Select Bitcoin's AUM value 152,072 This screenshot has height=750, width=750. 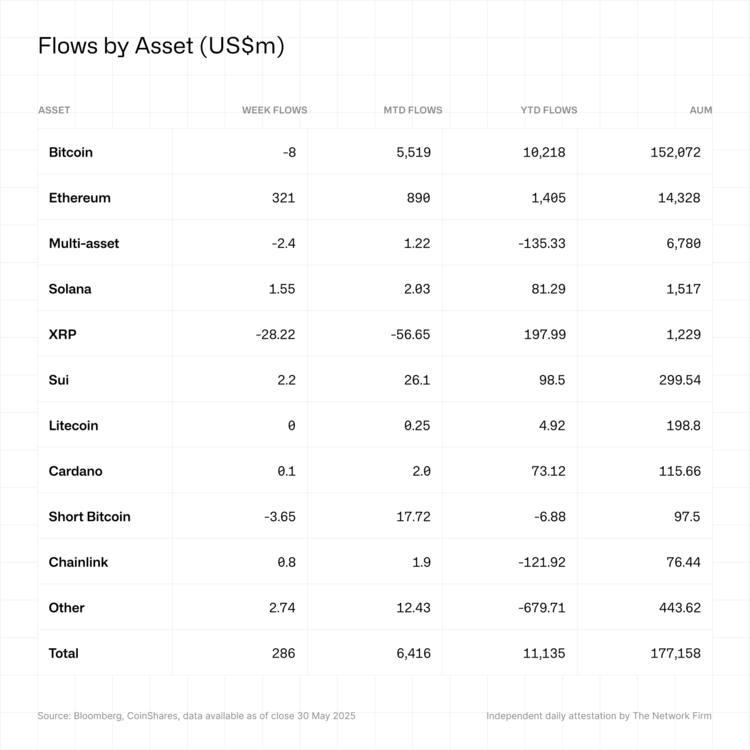(x=675, y=152)
